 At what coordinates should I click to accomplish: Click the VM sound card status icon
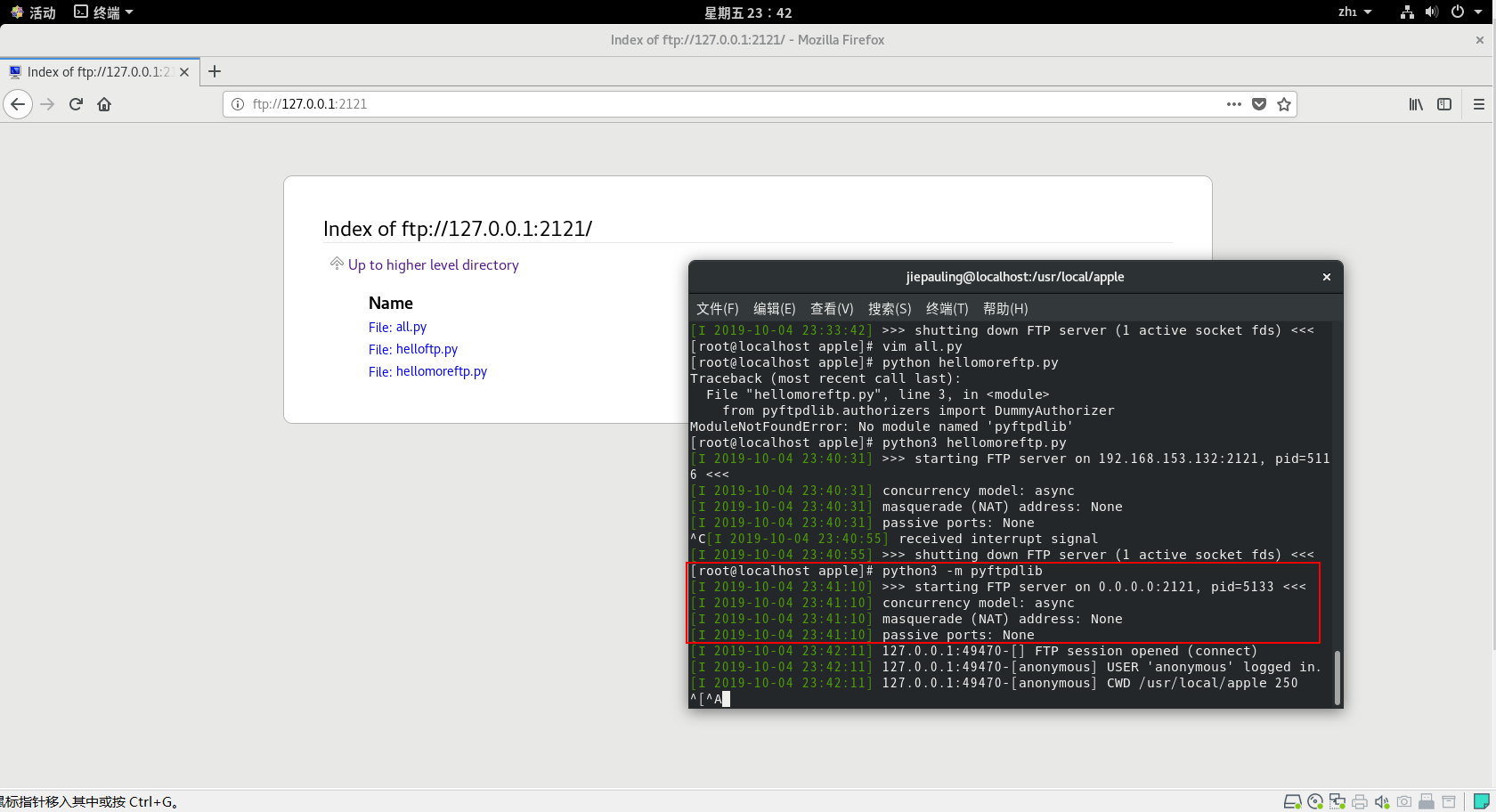click(1382, 801)
